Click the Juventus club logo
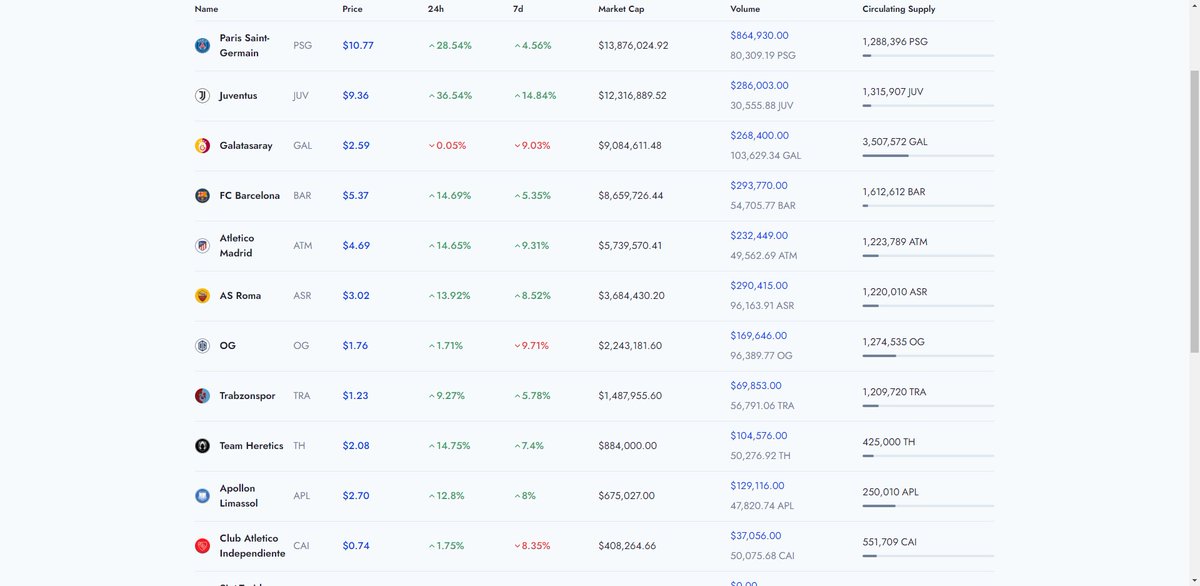 [x=202, y=96]
